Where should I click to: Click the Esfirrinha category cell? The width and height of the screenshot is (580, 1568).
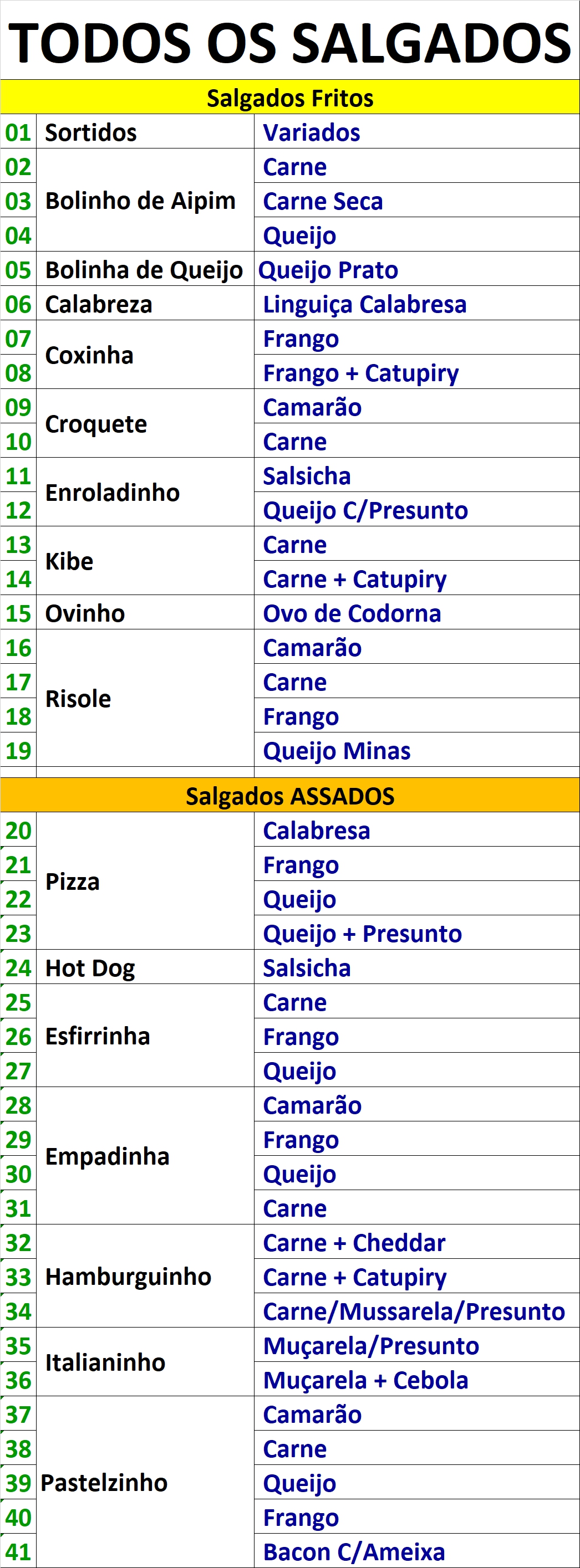coord(145,1036)
